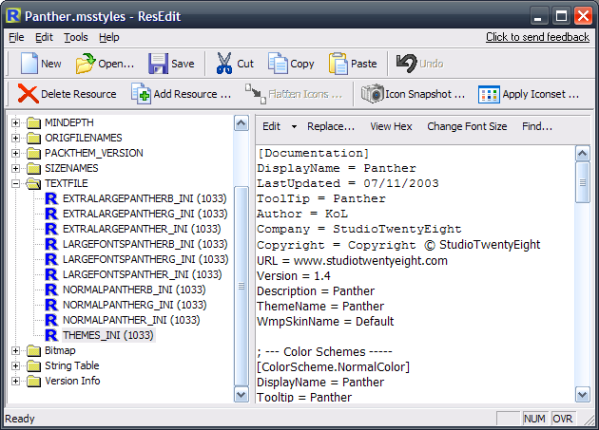Select the THEMES_INI (1033) label
Viewport: 599px width, 430px height.
[108, 335]
